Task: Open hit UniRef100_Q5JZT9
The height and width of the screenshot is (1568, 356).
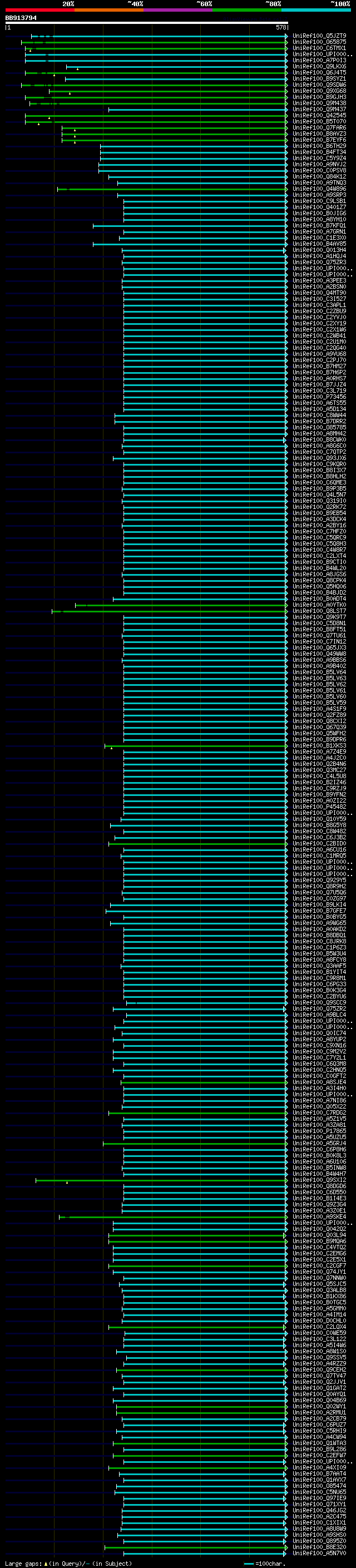Action: [x=319, y=36]
